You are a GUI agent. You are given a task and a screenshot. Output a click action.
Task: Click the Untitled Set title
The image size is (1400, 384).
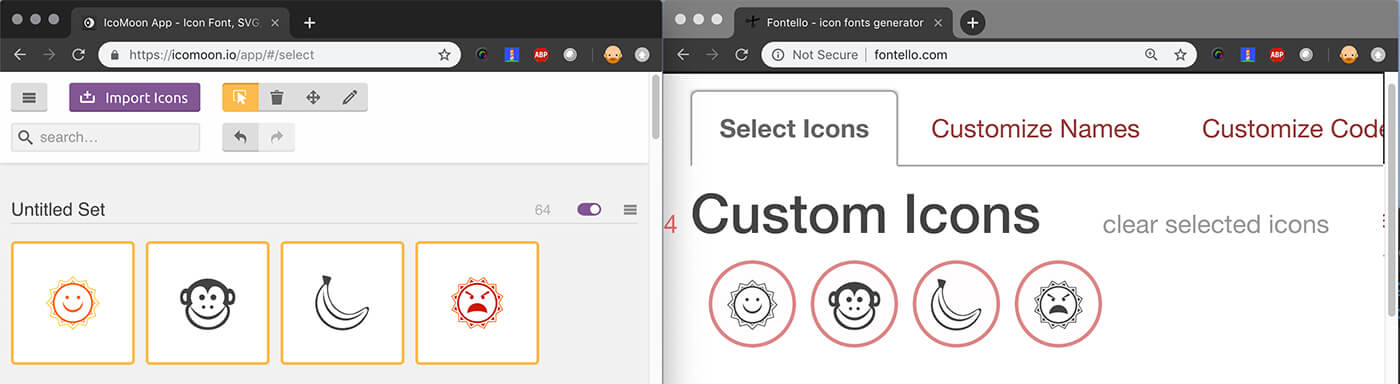[58, 209]
